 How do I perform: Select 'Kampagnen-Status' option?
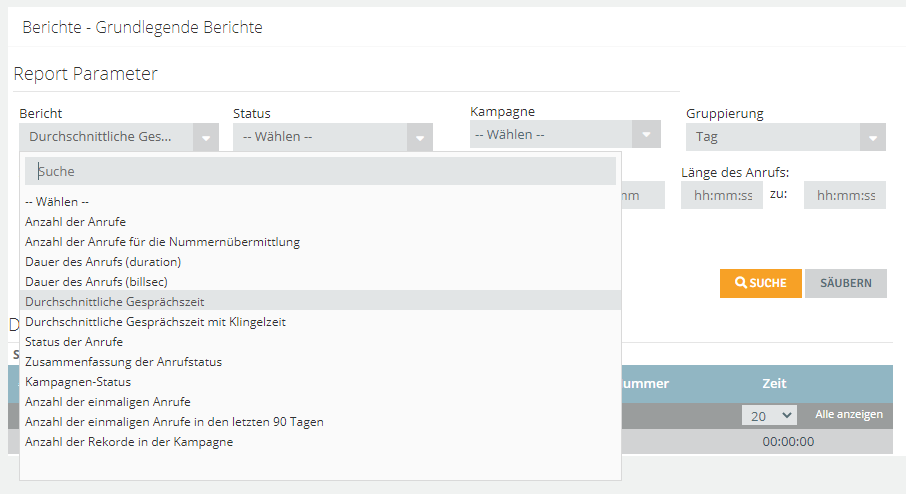click(x=320, y=382)
